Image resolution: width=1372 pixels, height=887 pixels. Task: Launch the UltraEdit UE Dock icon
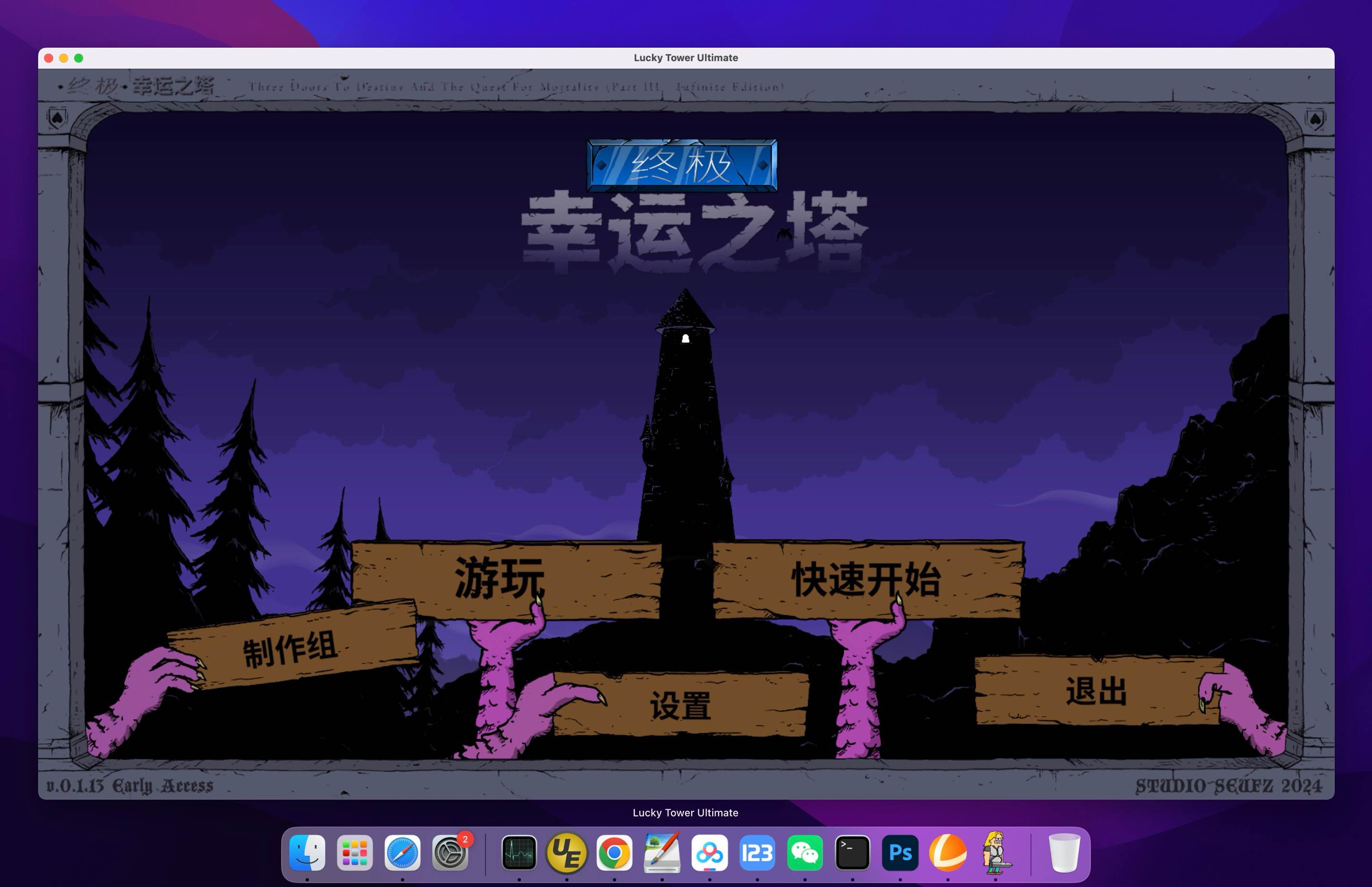click(x=567, y=852)
